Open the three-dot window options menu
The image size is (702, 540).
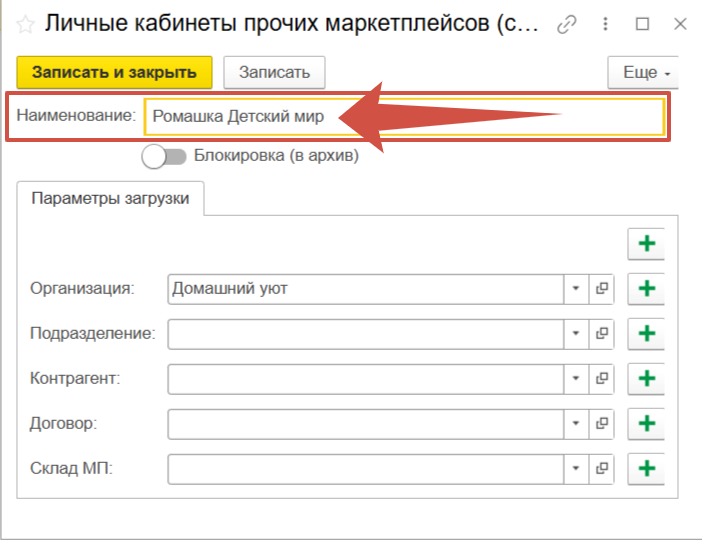coord(606,24)
